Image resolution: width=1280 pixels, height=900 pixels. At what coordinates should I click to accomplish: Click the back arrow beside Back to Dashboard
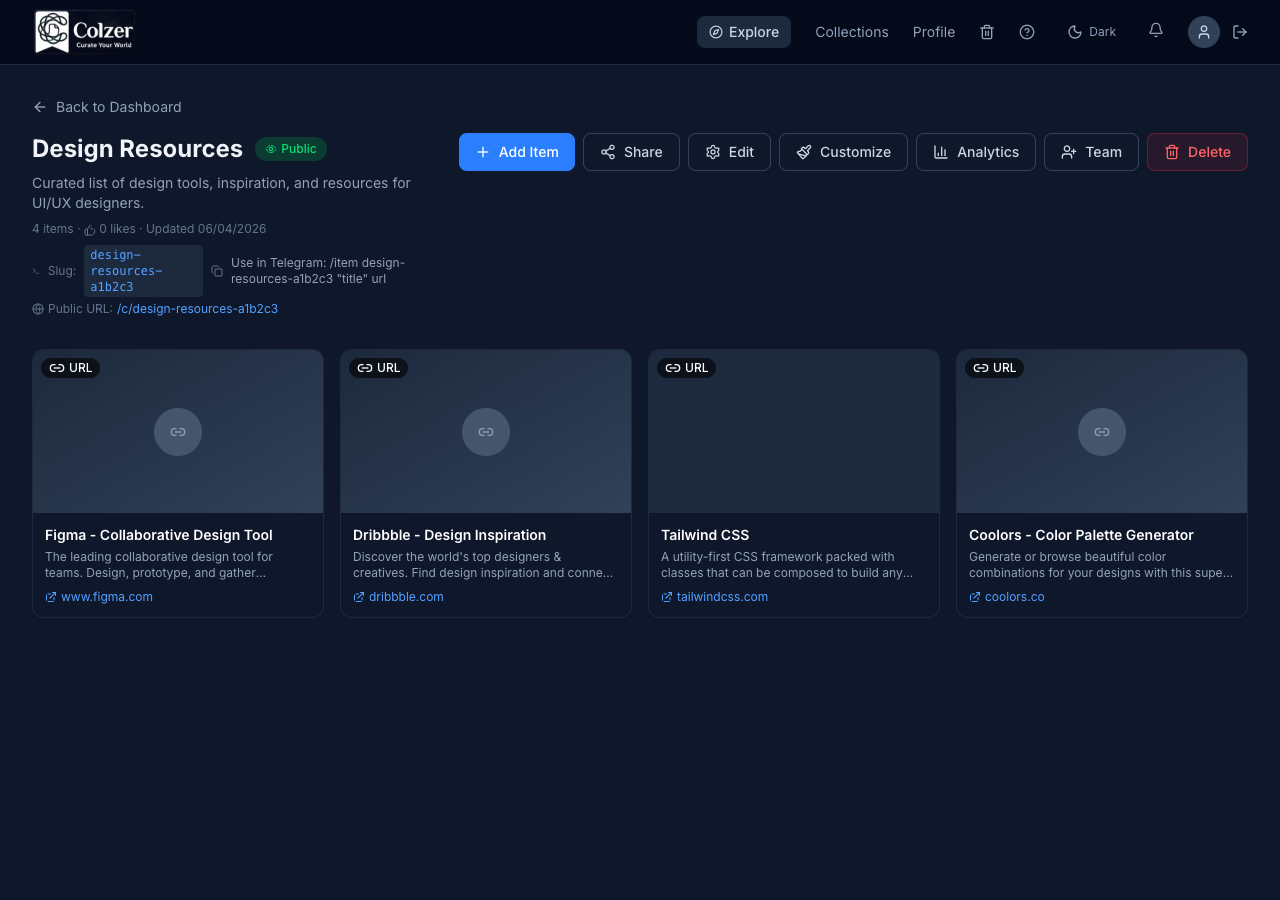pyautogui.click(x=39, y=107)
